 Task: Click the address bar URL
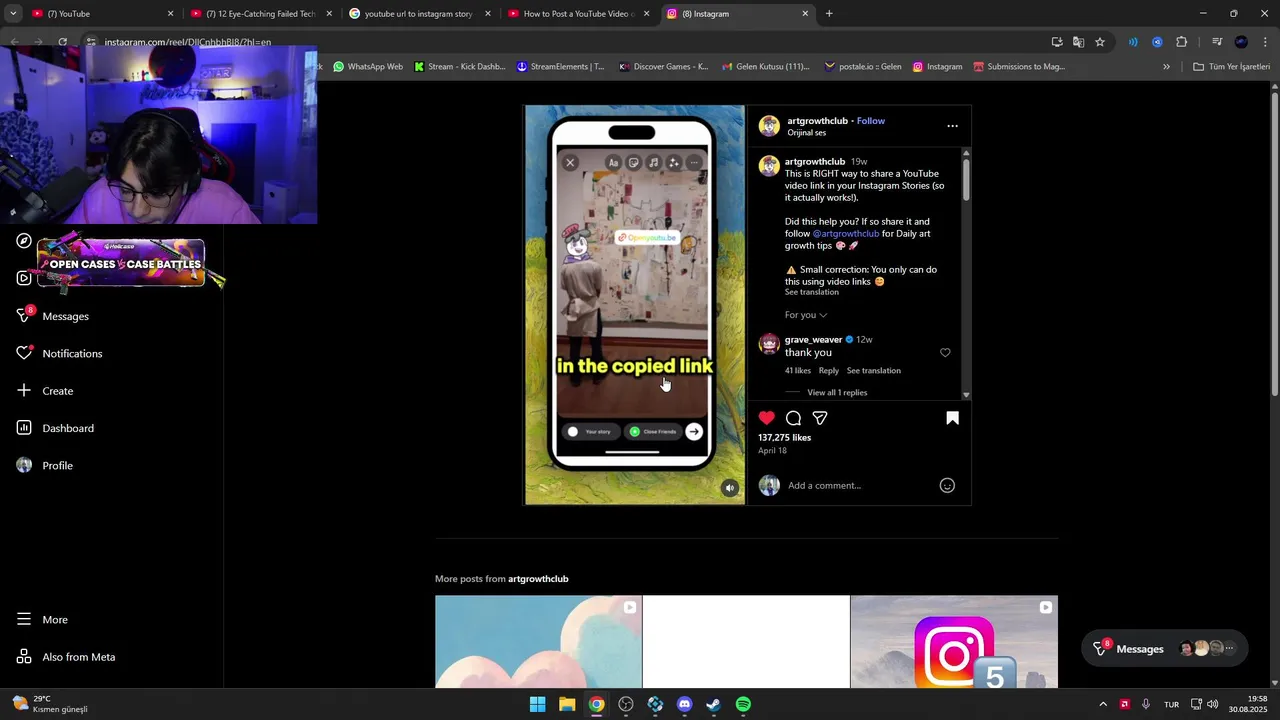tap(188, 42)
